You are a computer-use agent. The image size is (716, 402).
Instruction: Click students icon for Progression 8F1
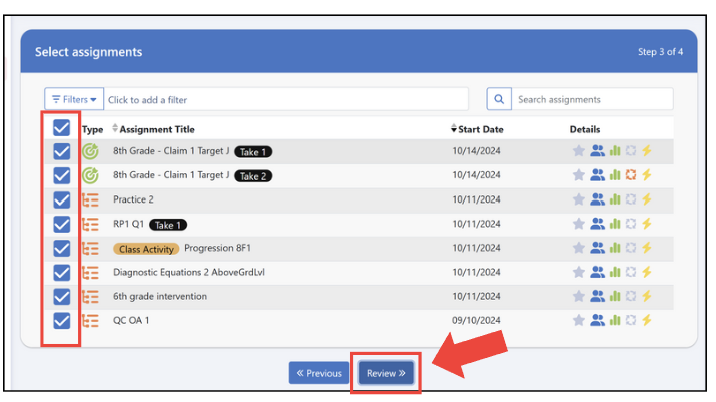pyautogui.click(x=597, y=248)
